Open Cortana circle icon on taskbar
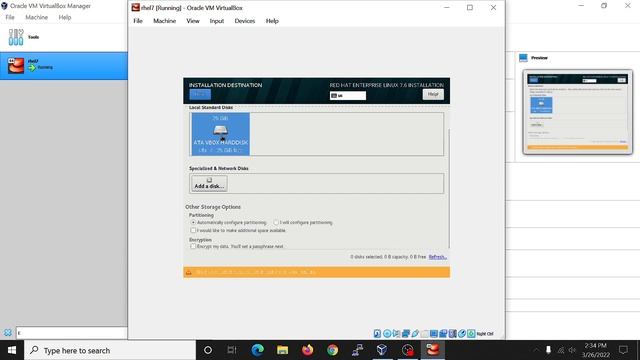The width and height of the screenshot is (640, 360). 208,350
